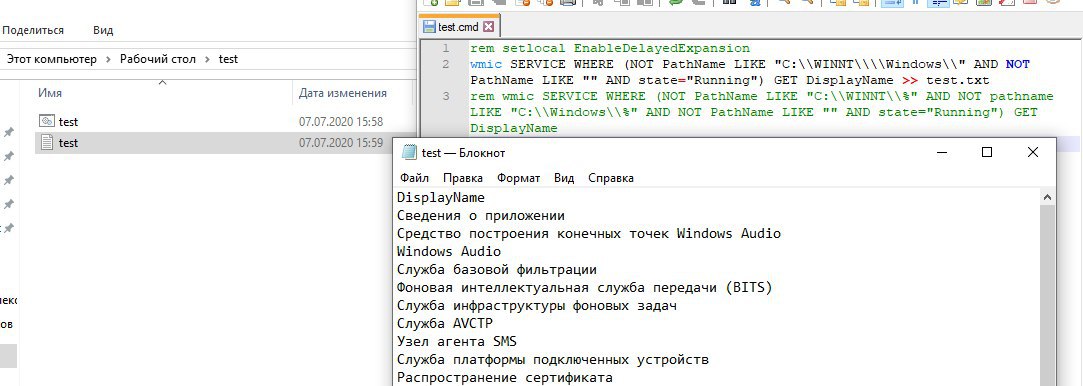This screenshot has height=386, width=1083.
Task: Switch to the Поделиться tab in Explorer
Action: point(33,30)
